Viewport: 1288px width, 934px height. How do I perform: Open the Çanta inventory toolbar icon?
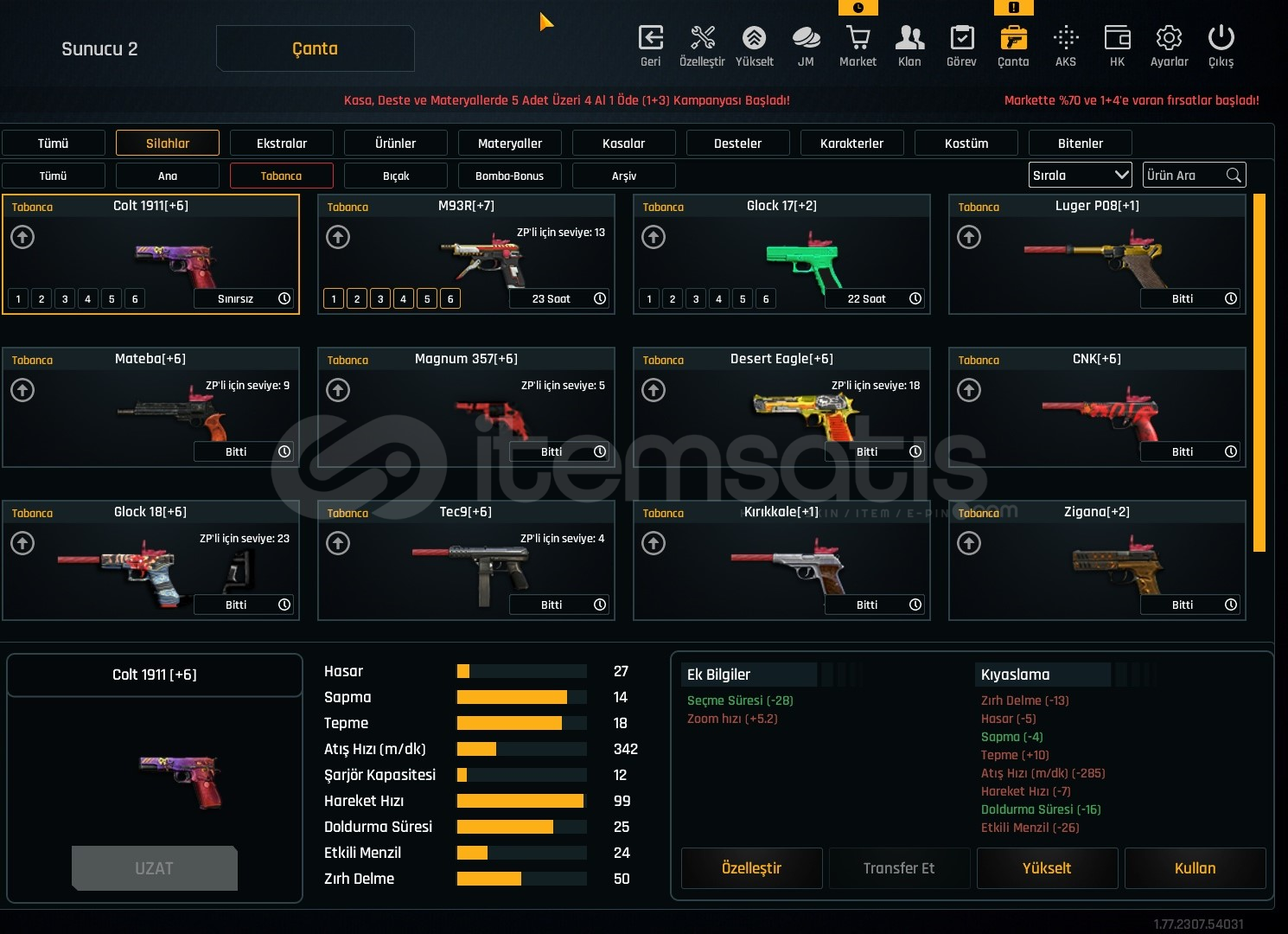pyautogui.click(x=1013, y=38)
